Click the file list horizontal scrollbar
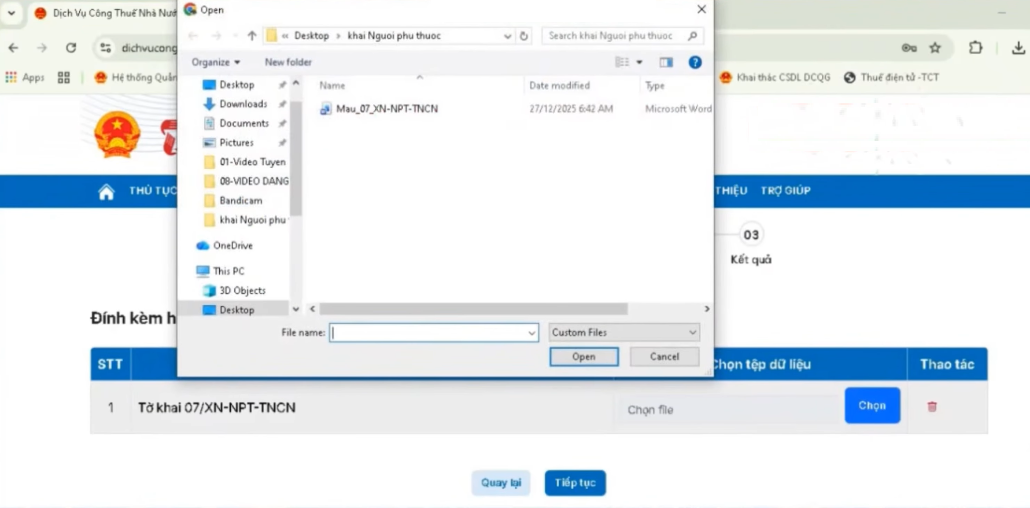Screen dimensions: 1030x508 point(473,308)
